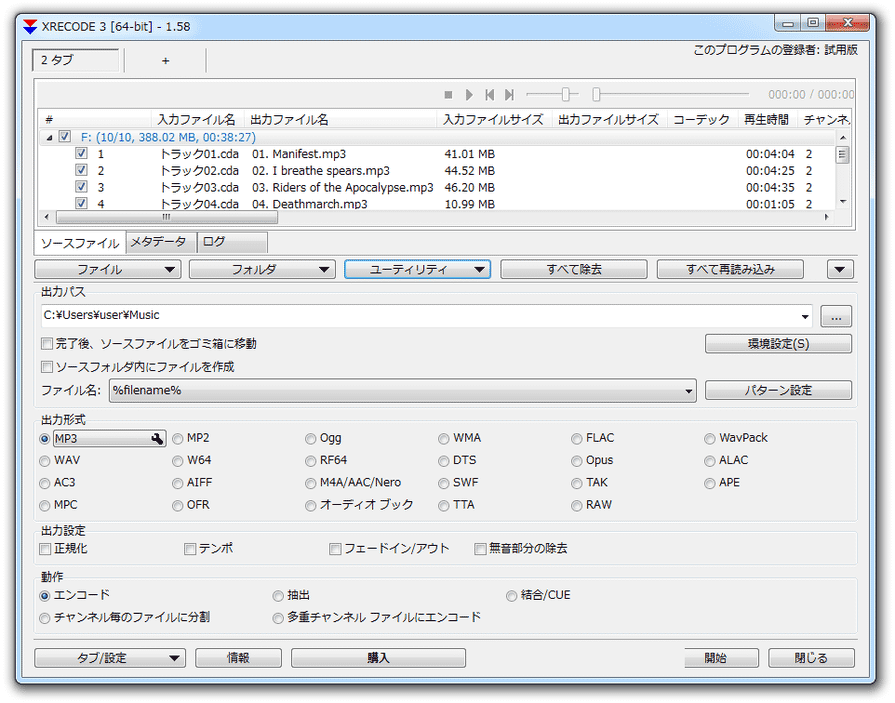Open the ログ tab

tap(231, 242)
